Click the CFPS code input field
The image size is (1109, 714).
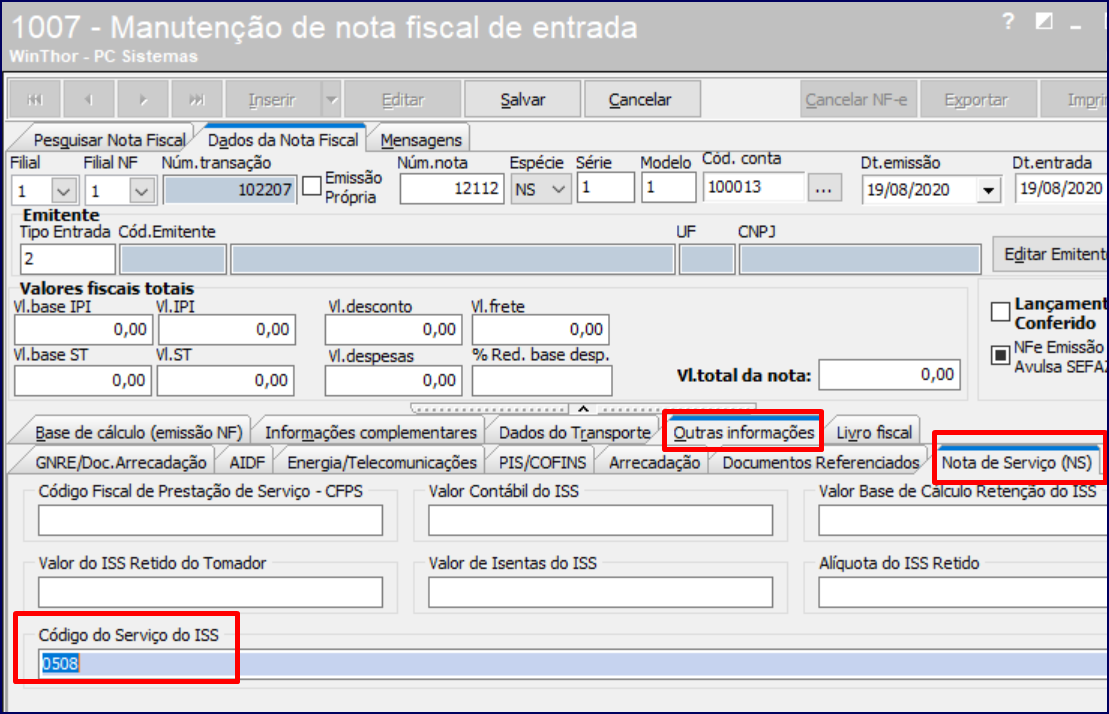click(211, 520)
